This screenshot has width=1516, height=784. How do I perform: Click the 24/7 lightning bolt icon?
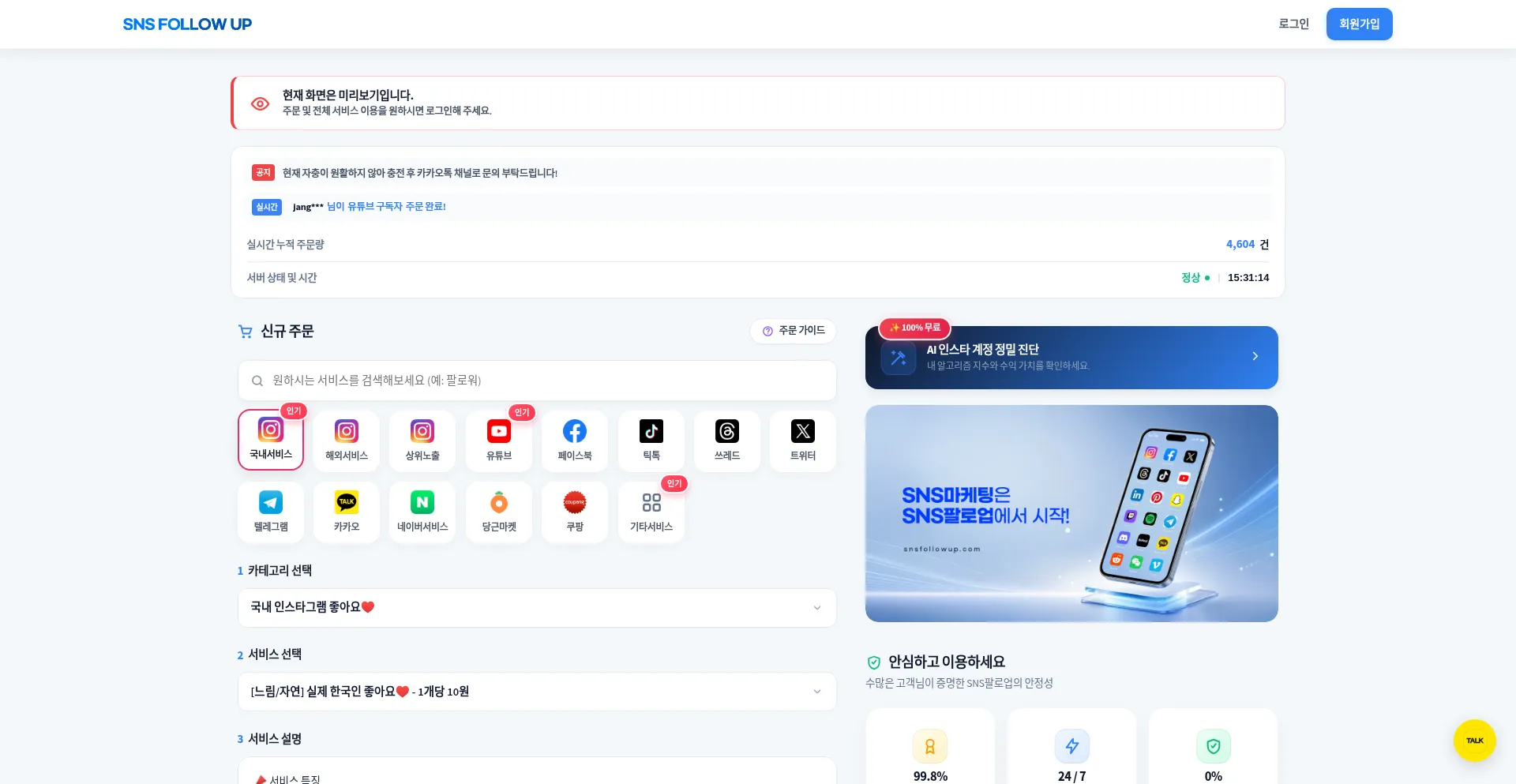coord(1072,746)
